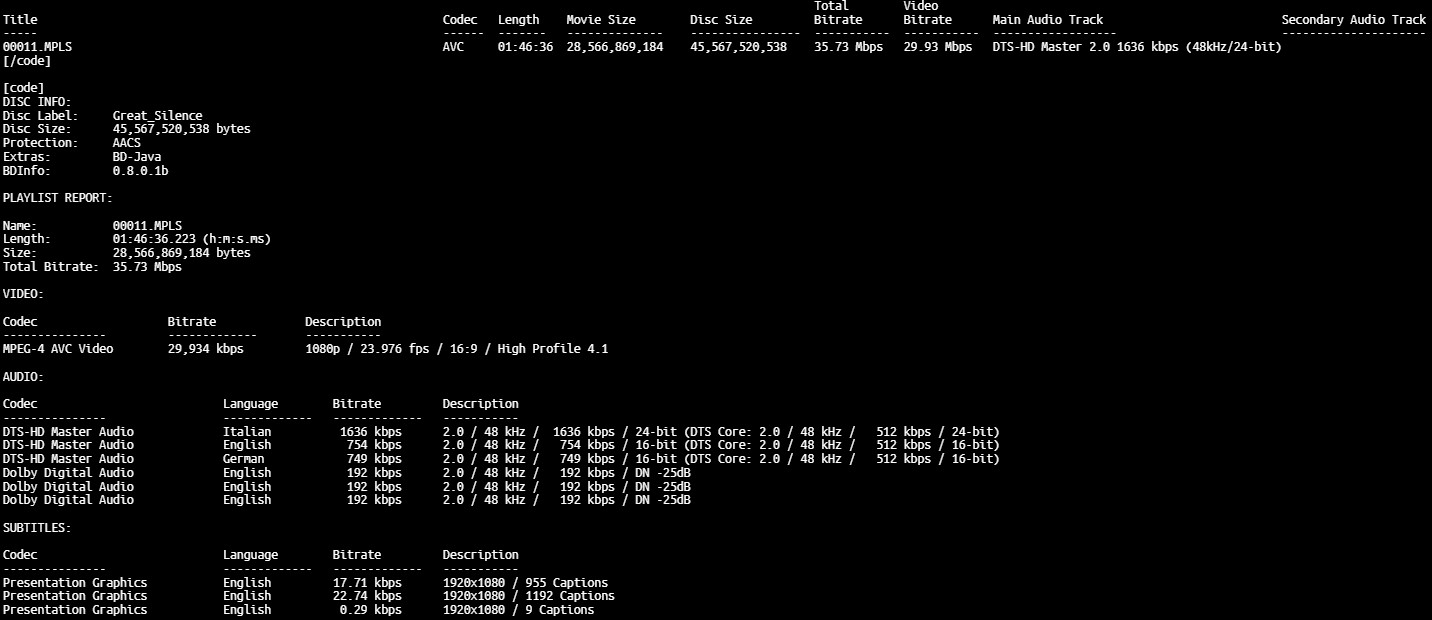Click the MPEG-4 AVC Video codec entry

tap(58, 349)
